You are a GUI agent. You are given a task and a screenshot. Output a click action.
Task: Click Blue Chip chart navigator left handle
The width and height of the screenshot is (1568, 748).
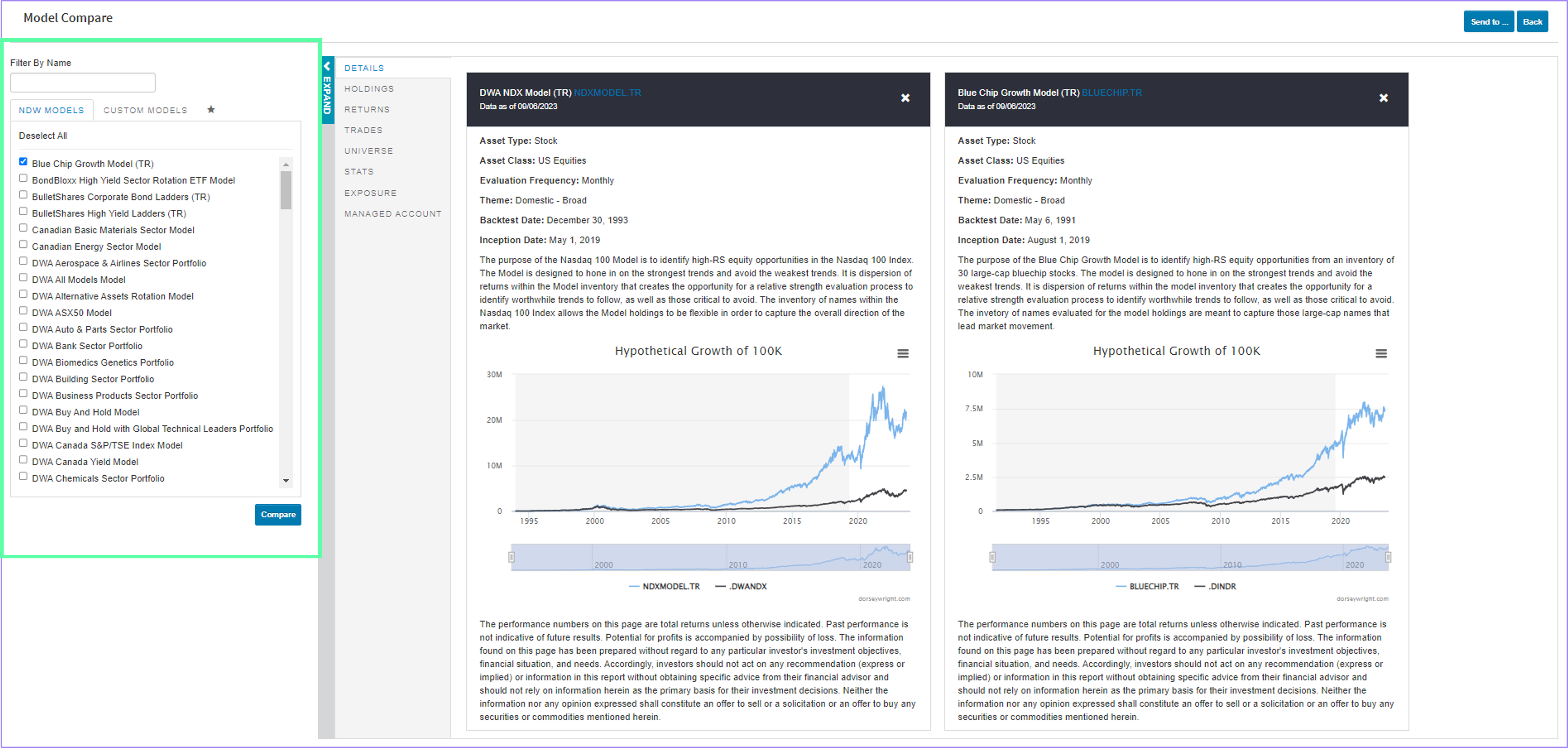pyautogui.click(x=992, y=557)
